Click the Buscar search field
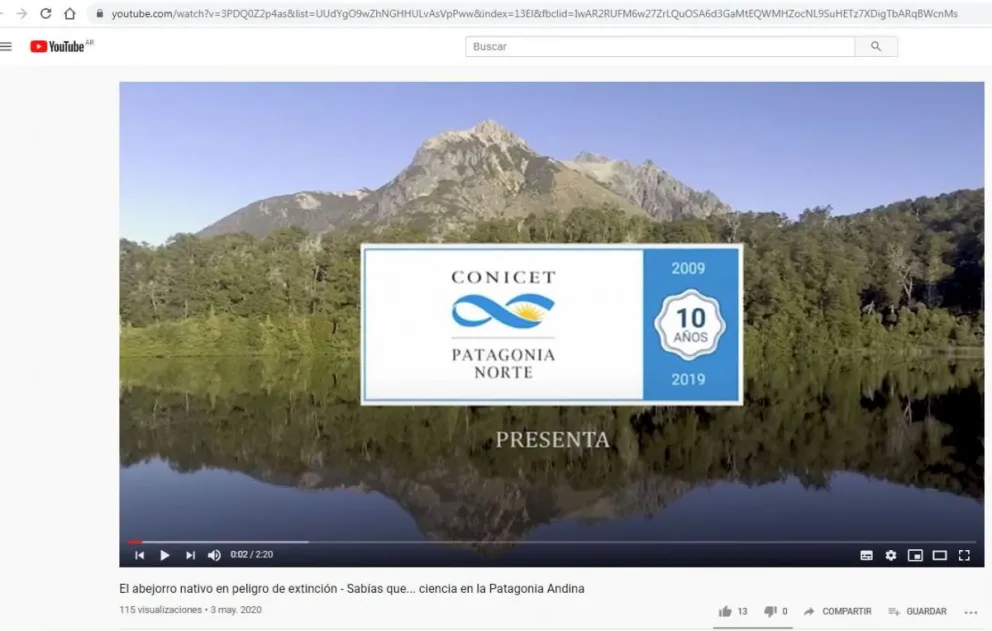992x631 pixels. 660,46
